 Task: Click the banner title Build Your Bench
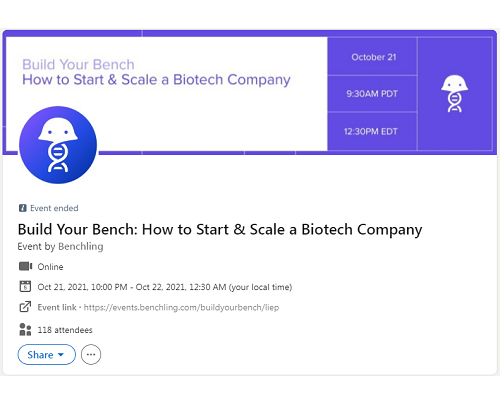78,64
